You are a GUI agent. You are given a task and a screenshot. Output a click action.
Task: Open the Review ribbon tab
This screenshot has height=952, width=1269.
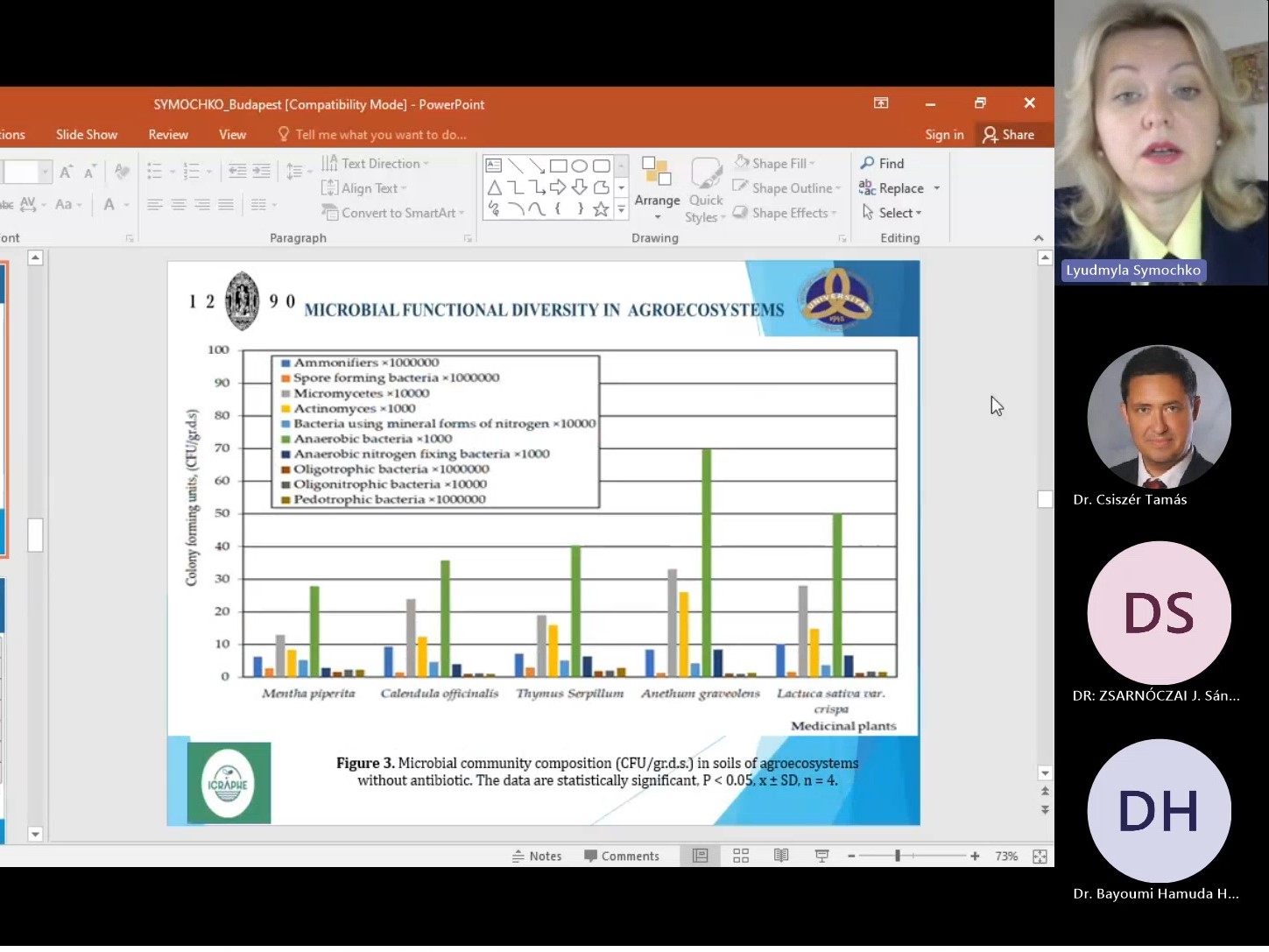pos(168,134)
